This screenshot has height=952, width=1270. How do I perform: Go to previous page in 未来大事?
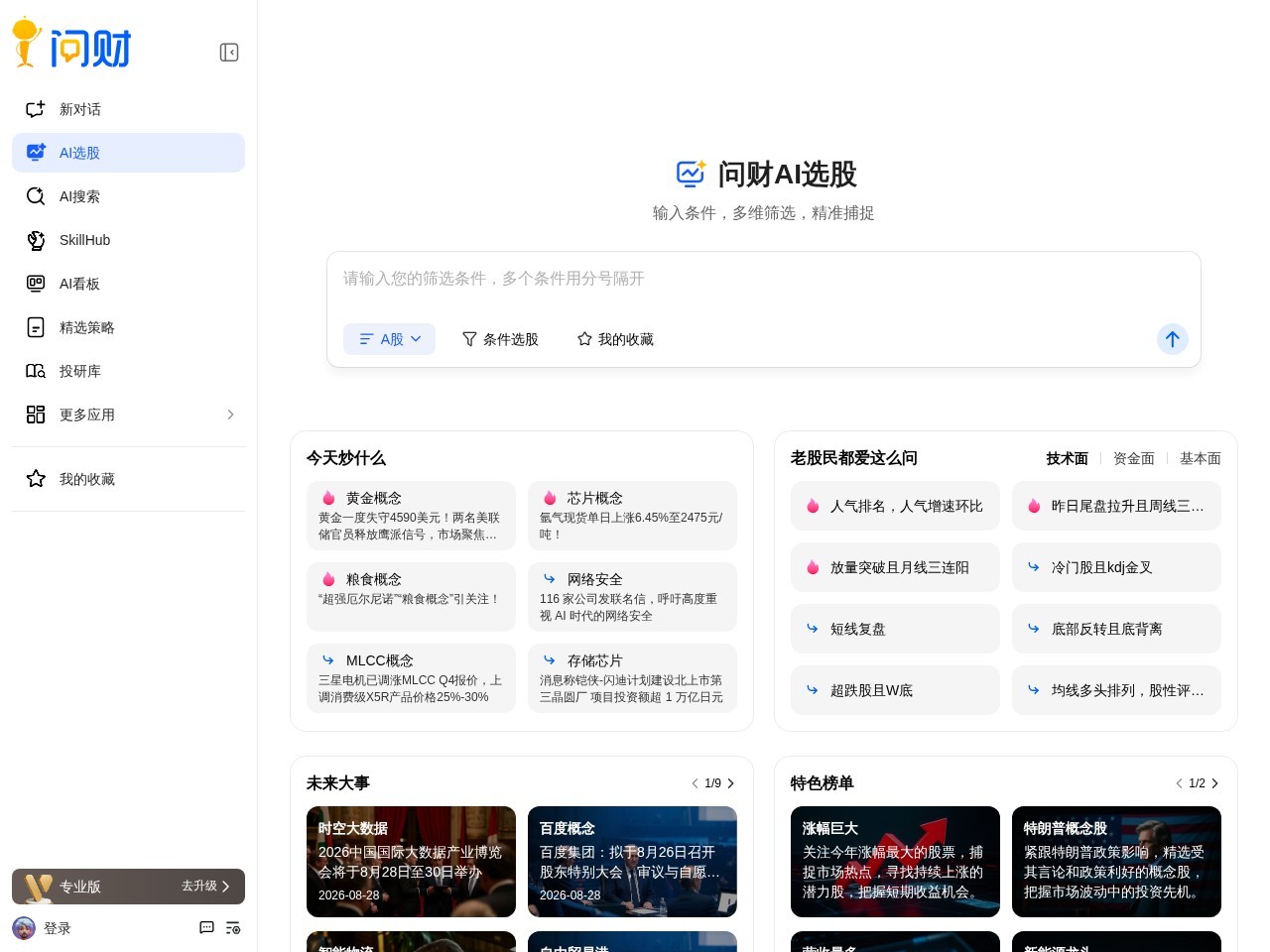pyautogui.click(x=695, y=783)
